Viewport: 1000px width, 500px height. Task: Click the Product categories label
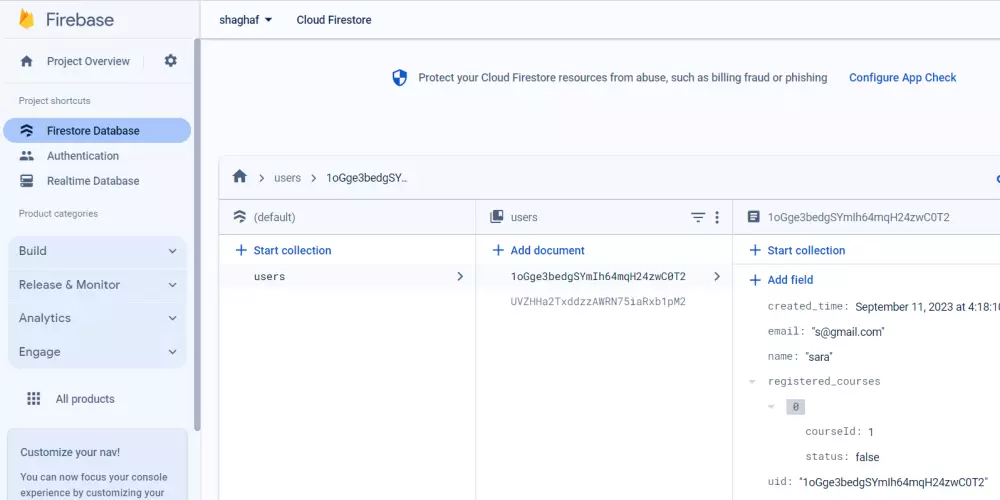58,214
